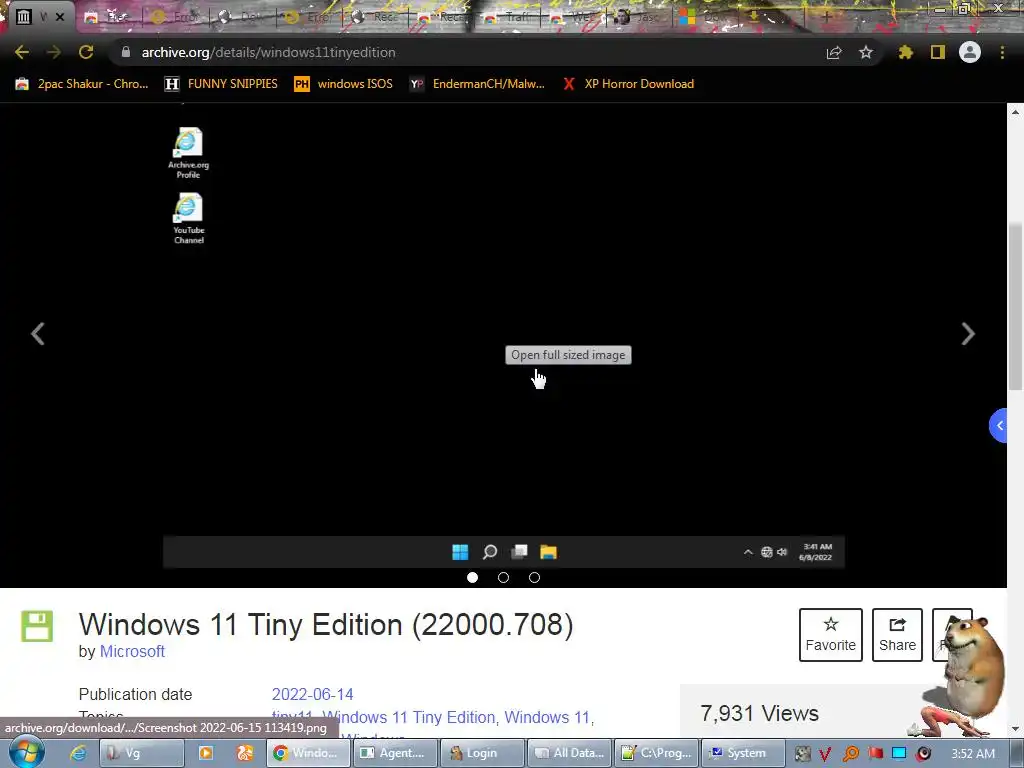Open the 2pac Shakur bookmark
1024x768 pixels.
point(82,84)
